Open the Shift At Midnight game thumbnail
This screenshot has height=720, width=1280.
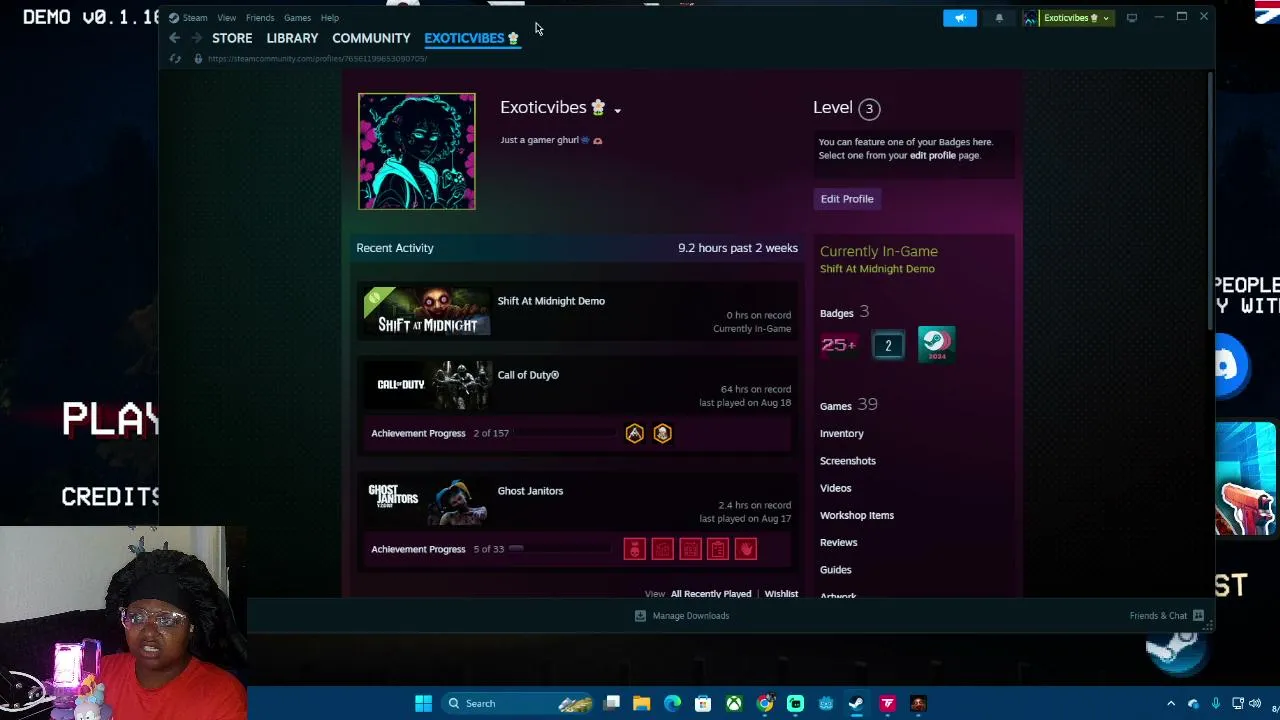(x=428, y=311)
